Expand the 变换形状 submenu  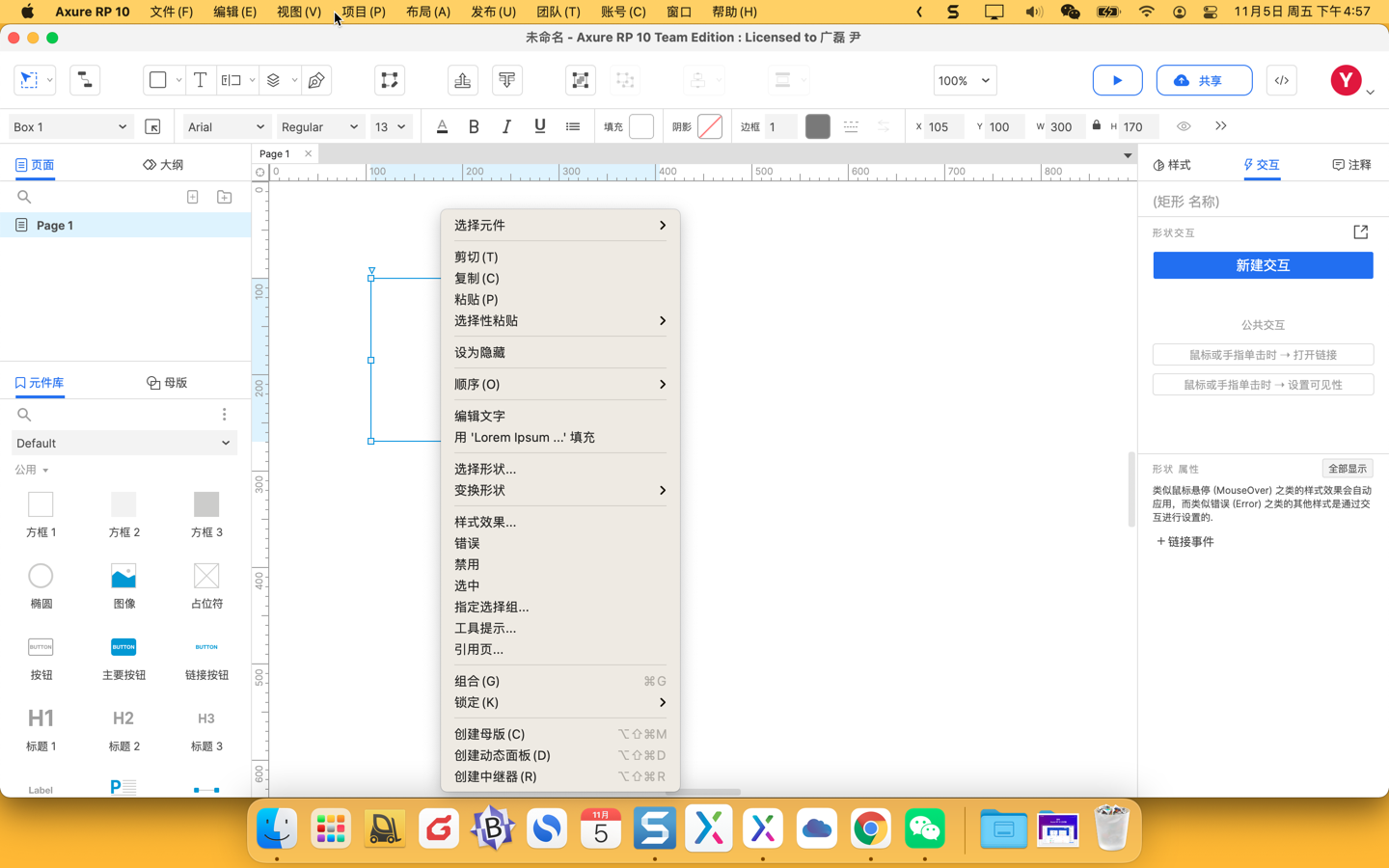[559, 490]
